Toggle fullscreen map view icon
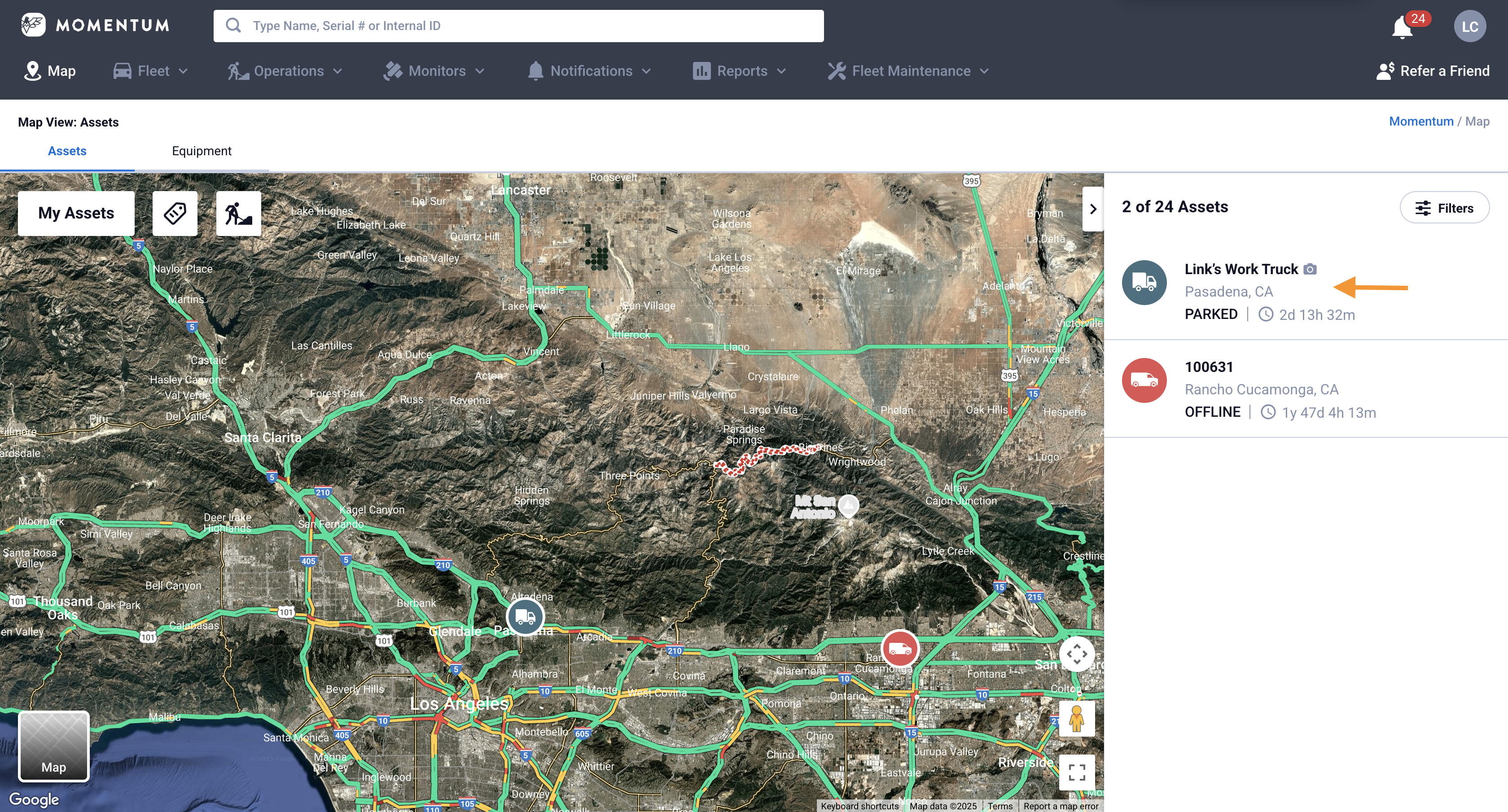The width and height of the screenshot is (1508, 812). (1076, 772)
